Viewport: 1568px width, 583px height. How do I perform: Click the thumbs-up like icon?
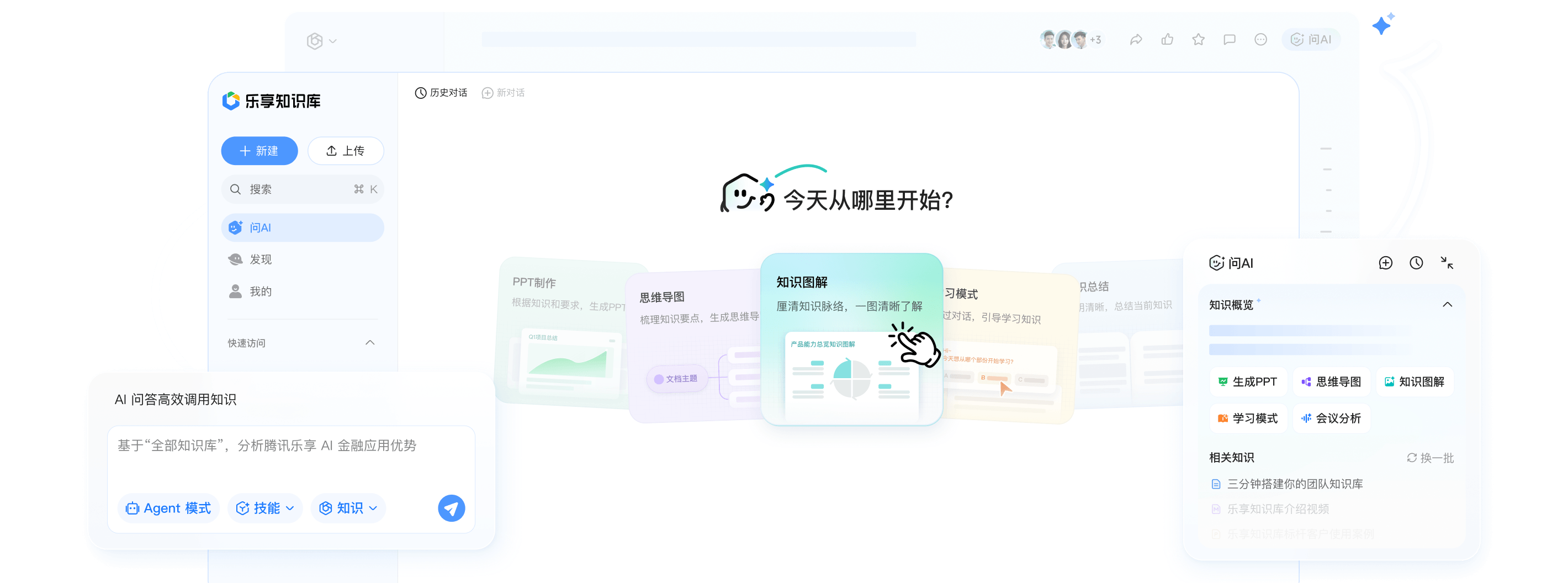click(x=1167, y=40)
